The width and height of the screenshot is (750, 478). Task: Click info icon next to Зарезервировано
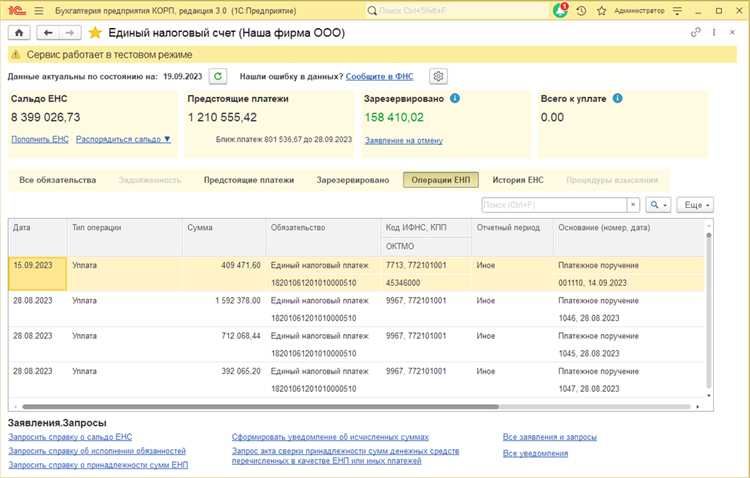click(x=455, y=98)
